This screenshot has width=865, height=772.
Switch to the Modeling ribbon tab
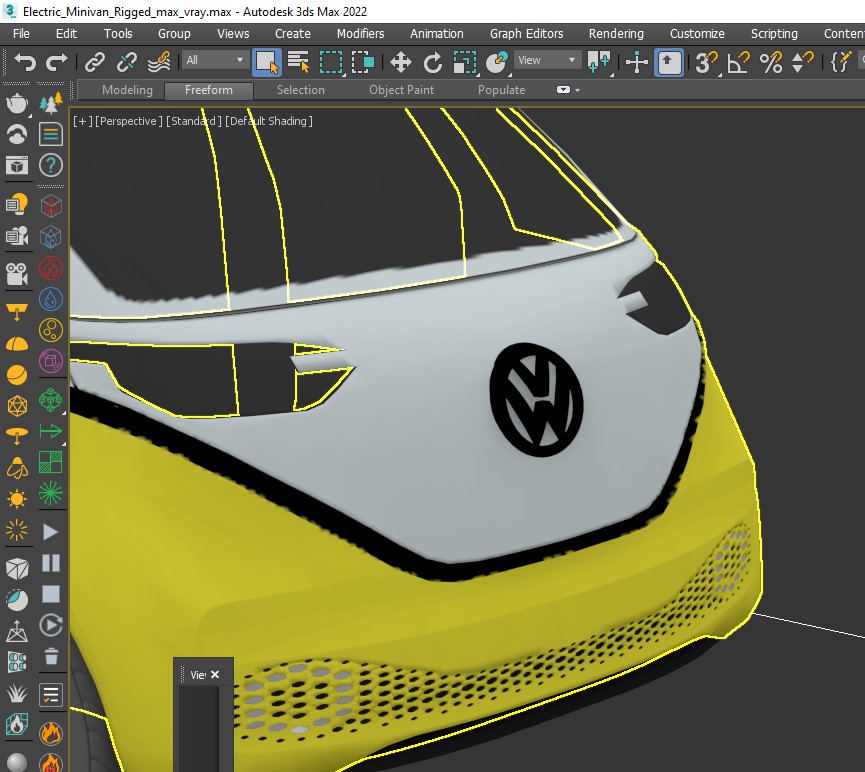127,90
